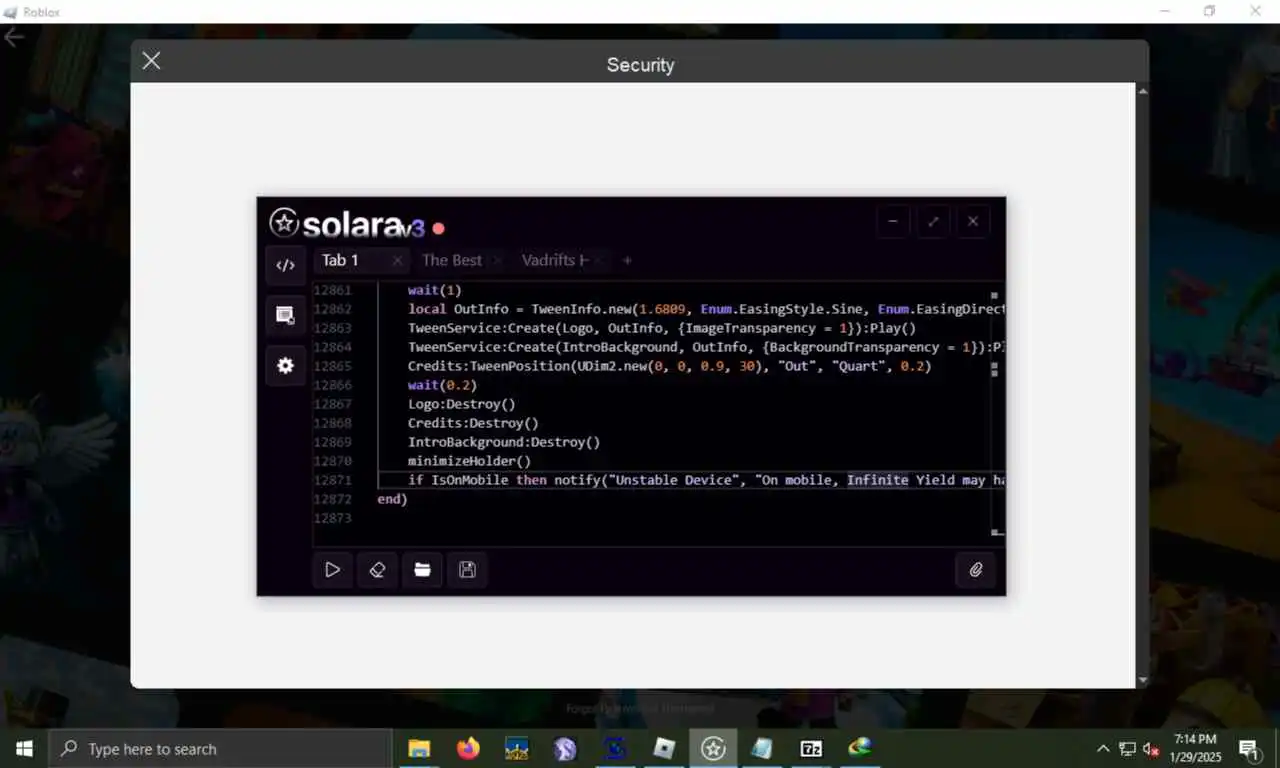Switch to the Vadrifts tab
The width and height of the screenshot is (1280, 768).
(x=554, y=260)
